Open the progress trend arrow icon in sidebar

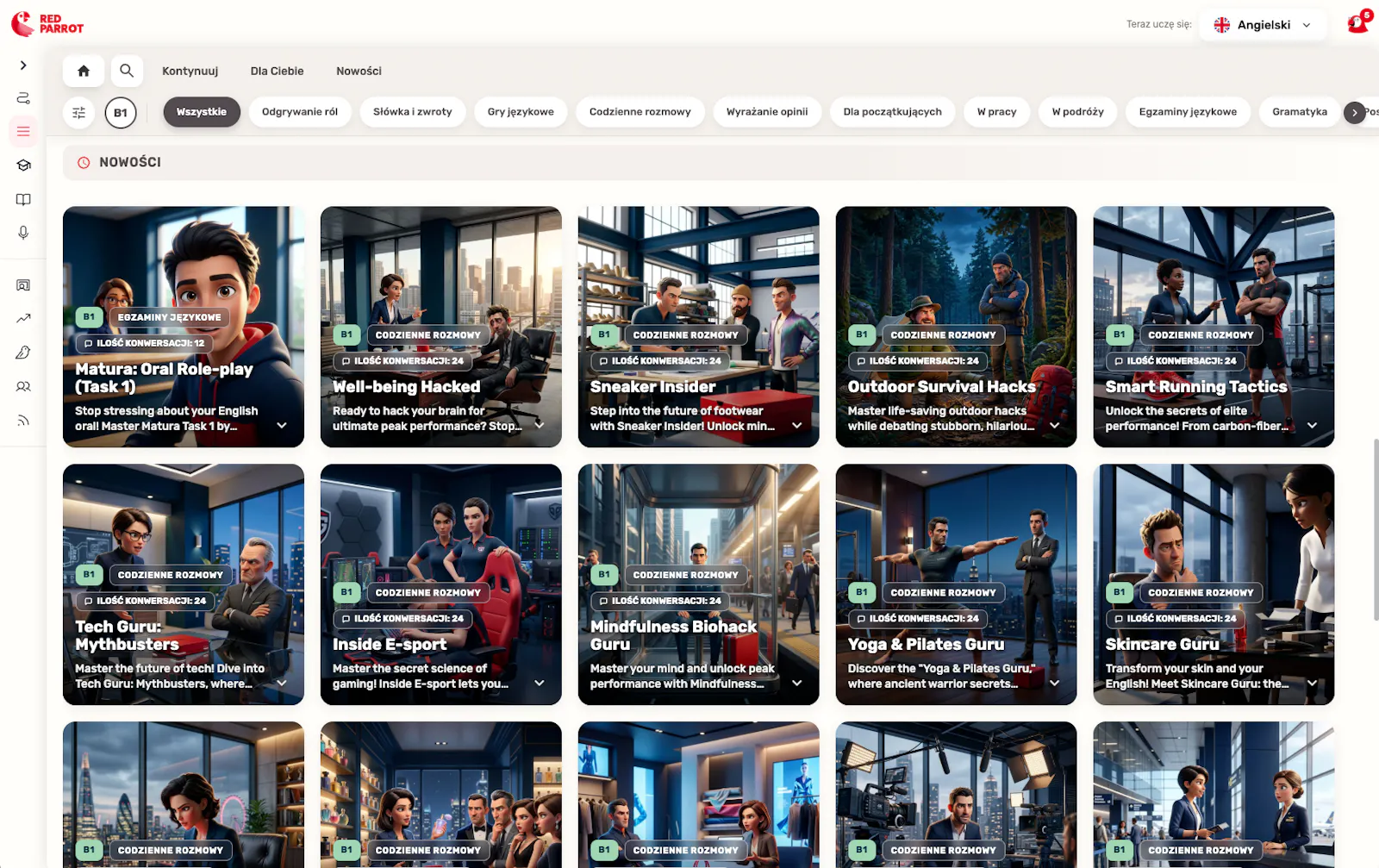(x=23, y=319)
